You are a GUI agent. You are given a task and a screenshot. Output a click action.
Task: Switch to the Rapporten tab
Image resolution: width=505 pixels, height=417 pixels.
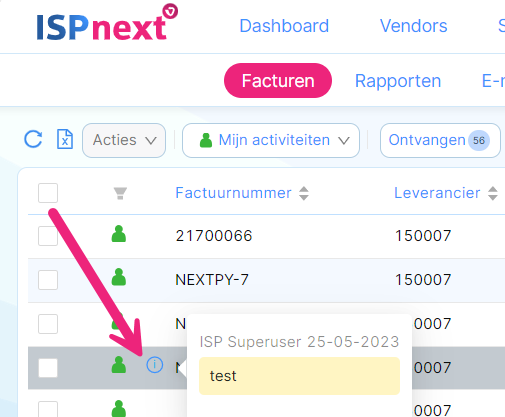(x=398, y=81)
